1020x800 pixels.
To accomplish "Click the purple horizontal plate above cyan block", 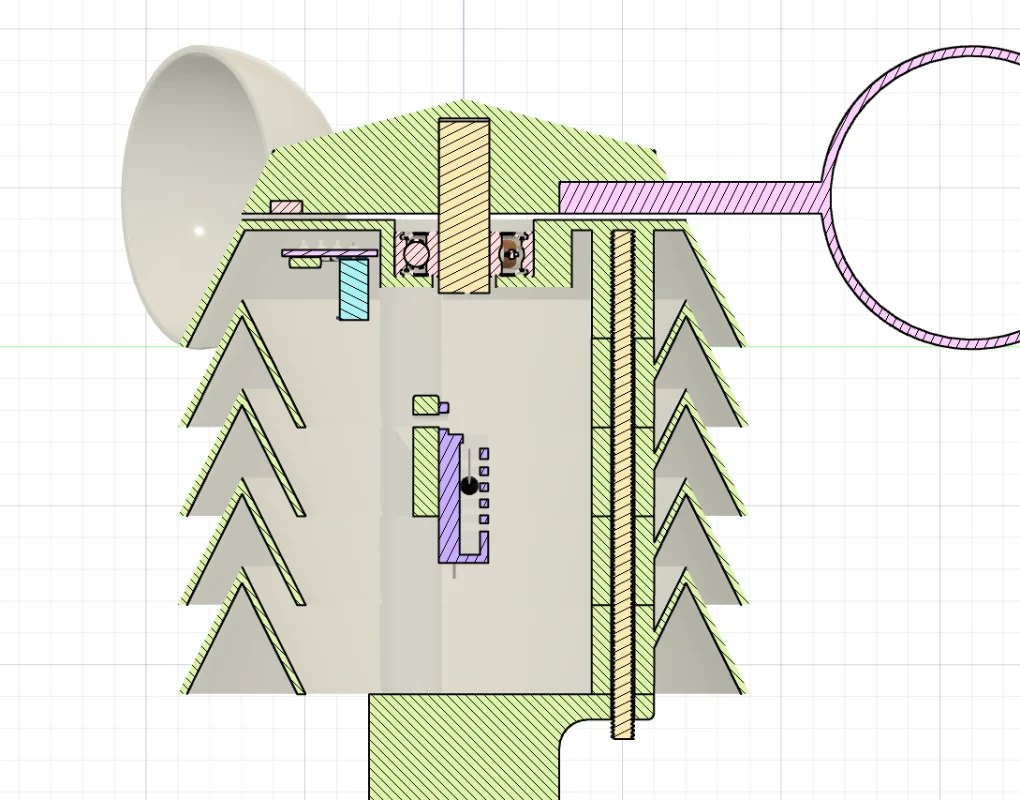I will (x=330, y=253).
